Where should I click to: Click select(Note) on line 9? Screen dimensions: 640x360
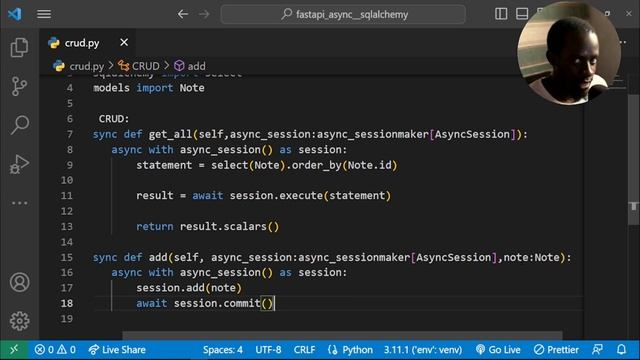pos(248,165)
